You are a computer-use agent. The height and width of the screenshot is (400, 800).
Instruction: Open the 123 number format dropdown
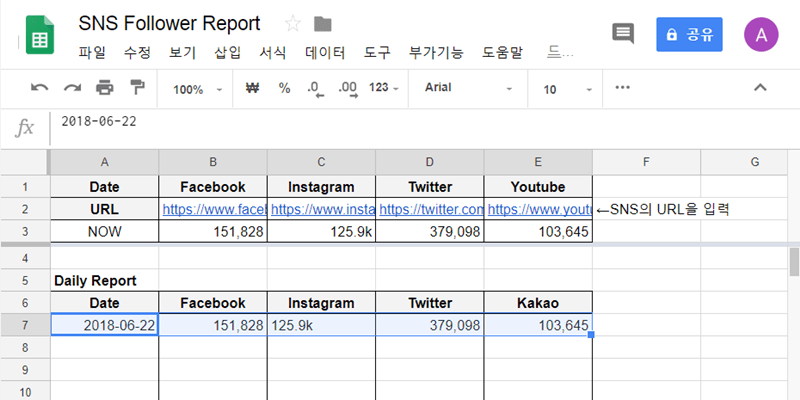coord(384,89)
